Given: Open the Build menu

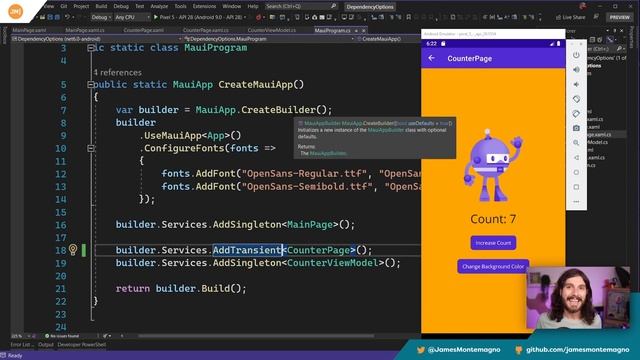Looking at the screenshot, I should 101,6.
